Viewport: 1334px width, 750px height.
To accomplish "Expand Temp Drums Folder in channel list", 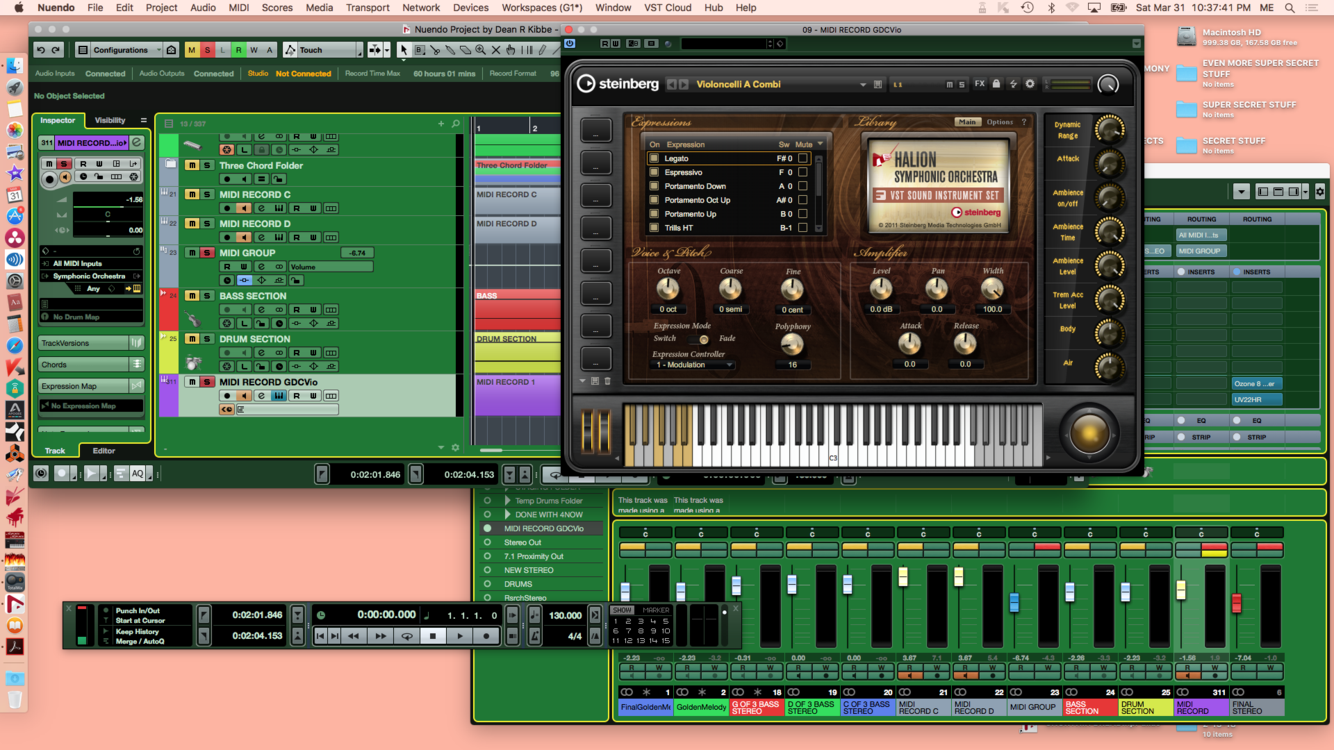I will (507, 501).
